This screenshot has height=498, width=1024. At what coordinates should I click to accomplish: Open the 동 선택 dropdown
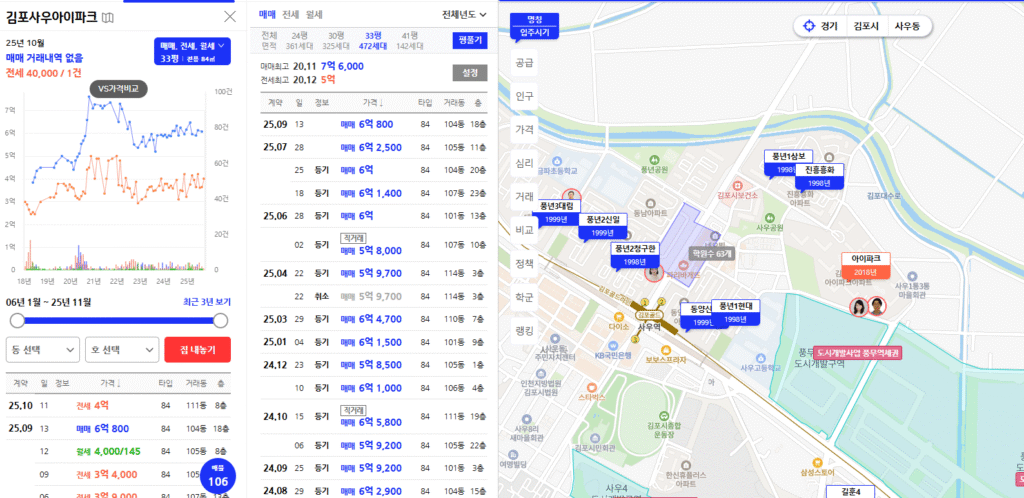click(42, 350)
